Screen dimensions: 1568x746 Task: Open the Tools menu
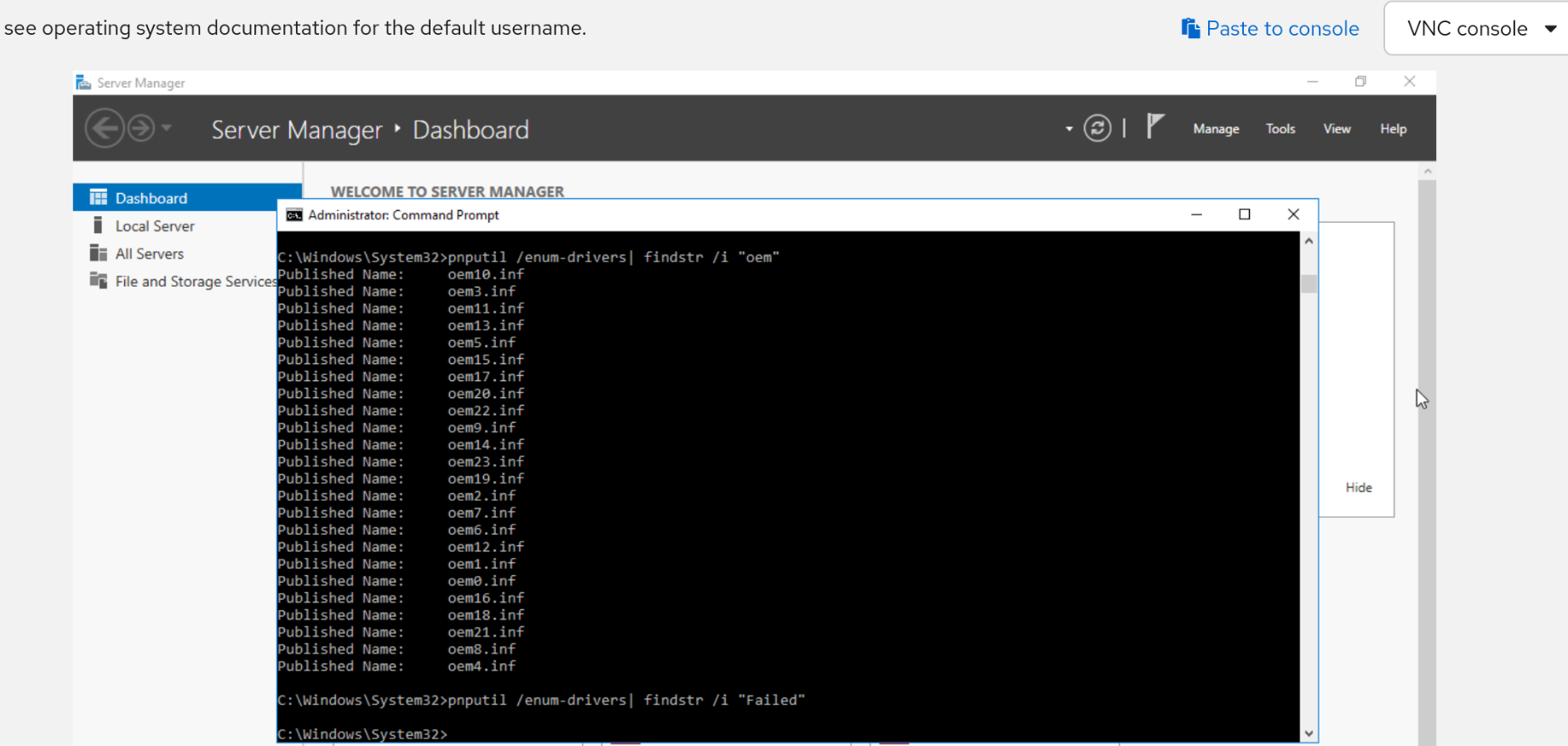tap(1280, 128)
